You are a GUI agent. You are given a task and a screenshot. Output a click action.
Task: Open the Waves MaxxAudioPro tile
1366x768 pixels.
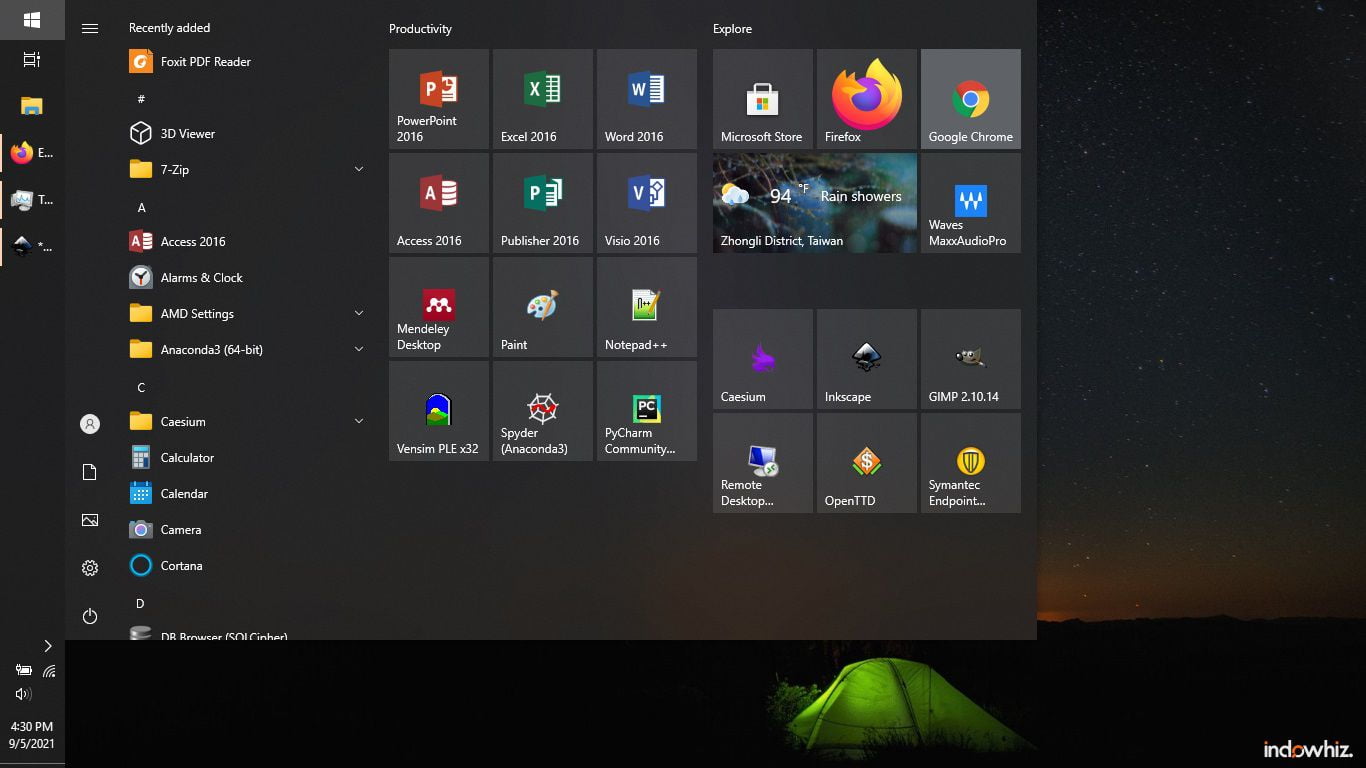pyautogui.click(x=971, y=203)
